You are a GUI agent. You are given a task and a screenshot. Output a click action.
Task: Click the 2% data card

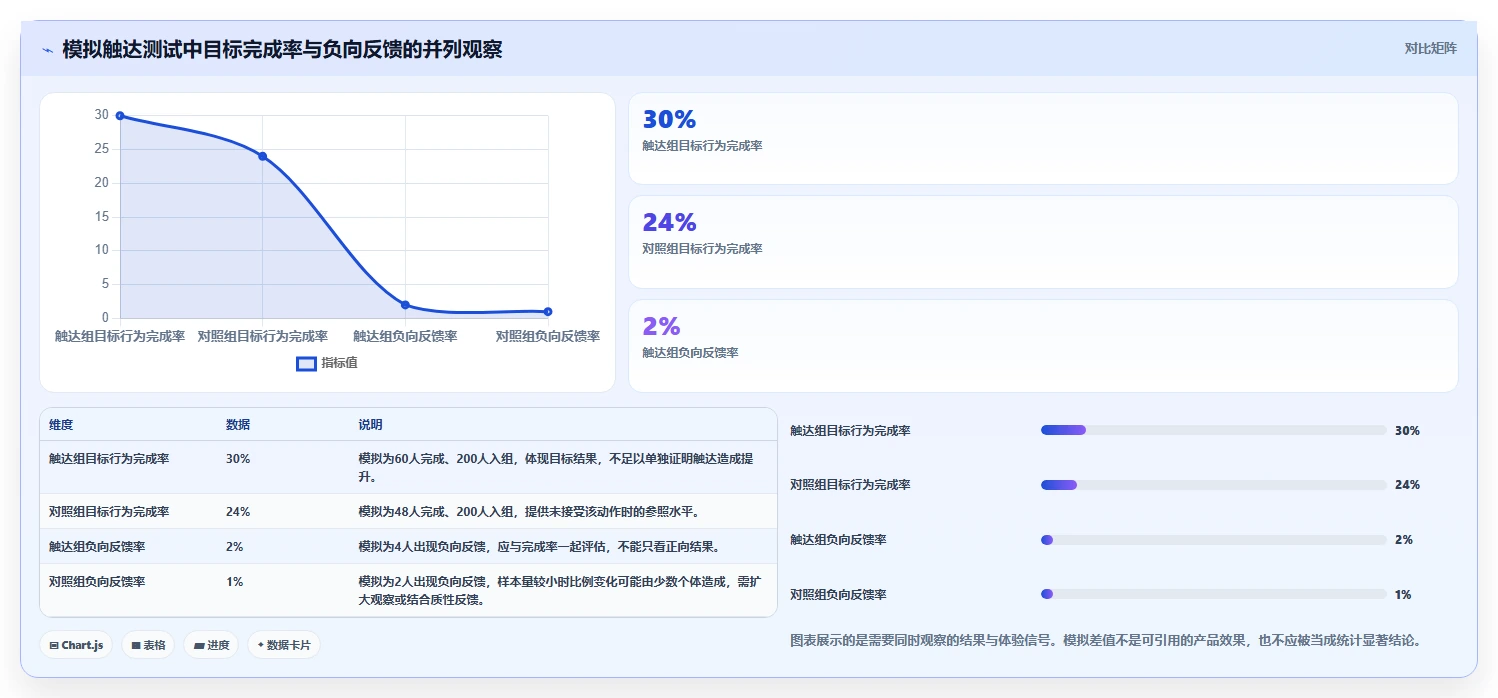(x=1043, y=346)
